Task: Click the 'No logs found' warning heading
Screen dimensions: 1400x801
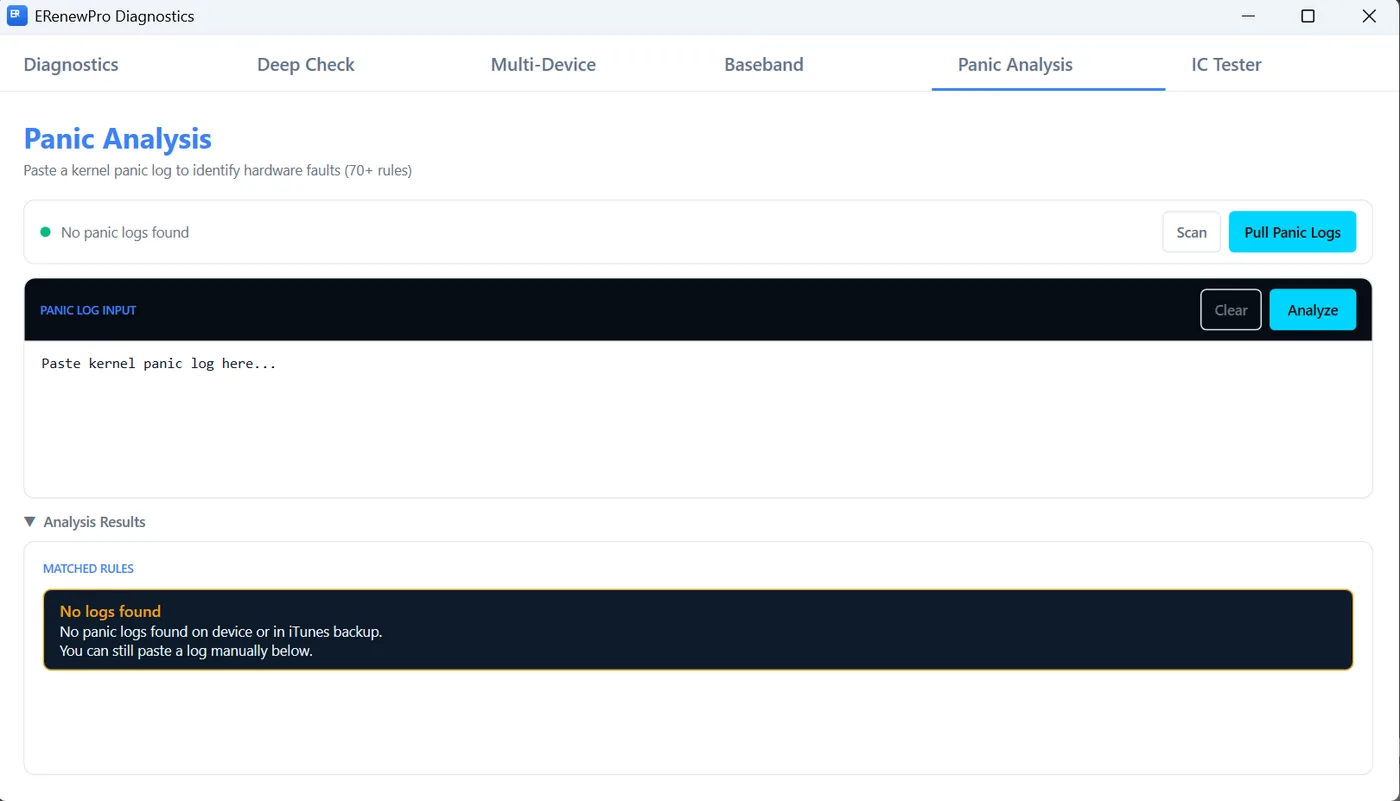Action: click(x=110, y=611)
